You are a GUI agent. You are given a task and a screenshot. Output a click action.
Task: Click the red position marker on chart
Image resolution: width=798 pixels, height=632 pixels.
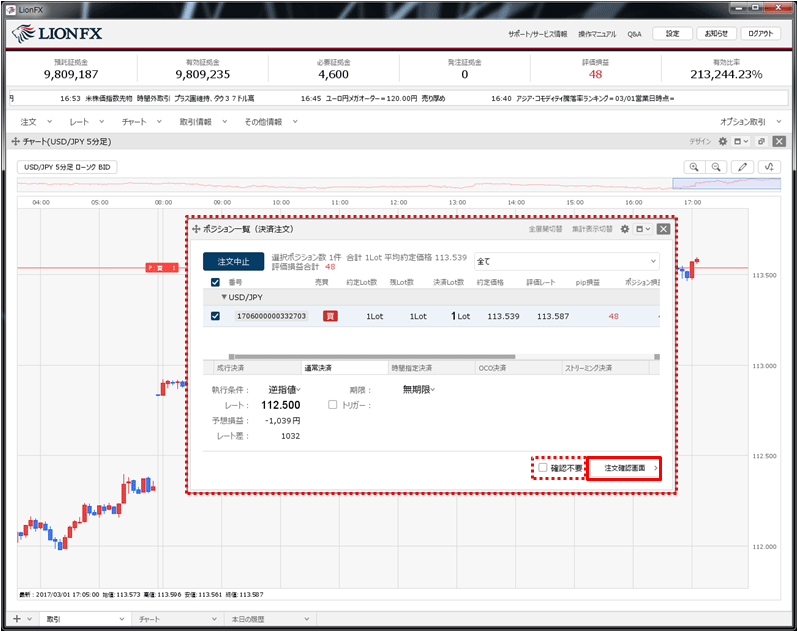click(162, 268)
